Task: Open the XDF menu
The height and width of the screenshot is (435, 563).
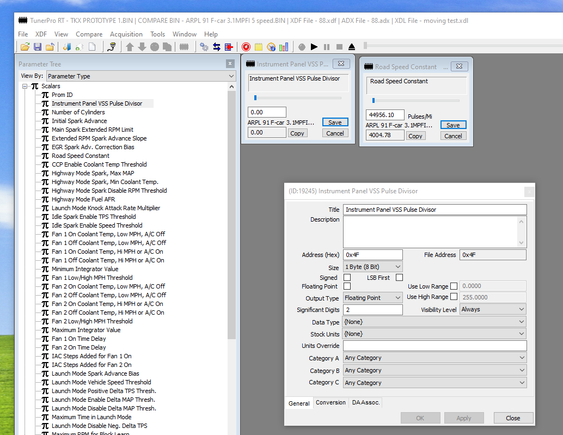Action: tap(41, 34)
